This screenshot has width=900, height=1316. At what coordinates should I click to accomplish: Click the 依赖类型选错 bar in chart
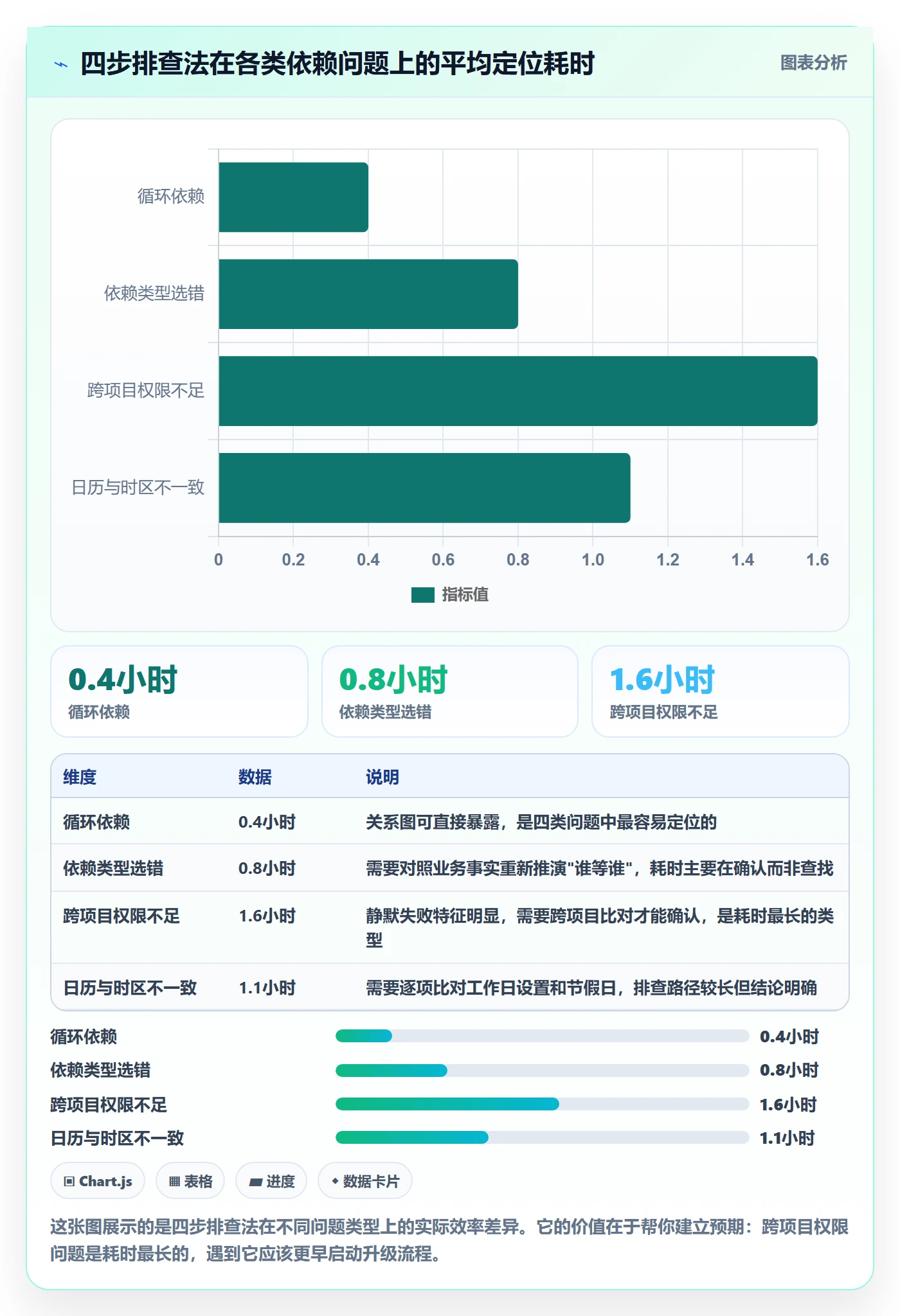(368, 294)
